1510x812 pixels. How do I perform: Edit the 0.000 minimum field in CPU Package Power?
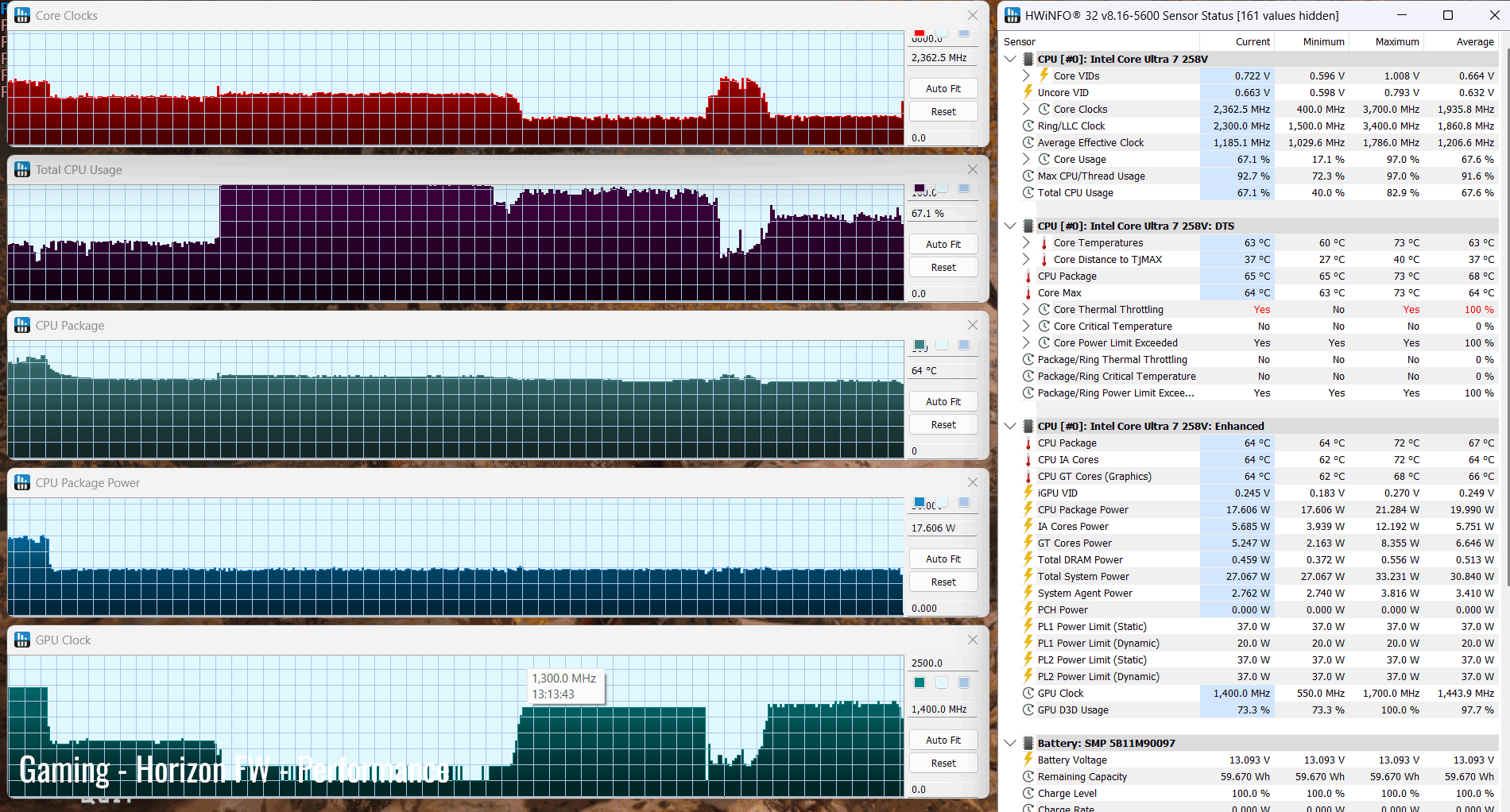pos(943,608)
